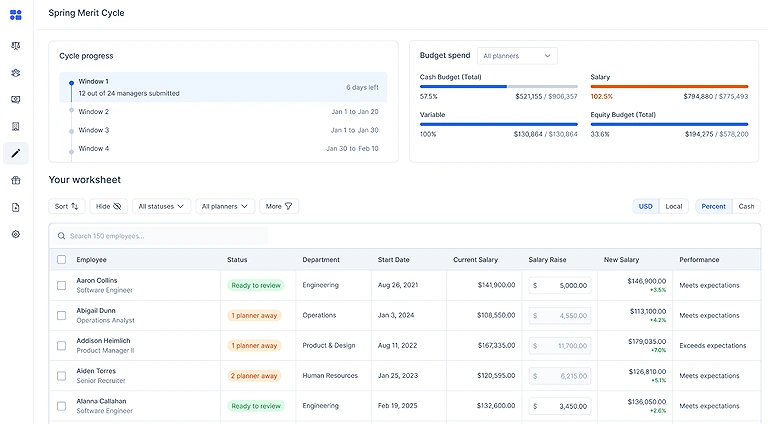The height and width of the screenshot is (424, 768).
Task: Click the Current Salary column header
Action: pyautogui.click(x=475, y=260)
